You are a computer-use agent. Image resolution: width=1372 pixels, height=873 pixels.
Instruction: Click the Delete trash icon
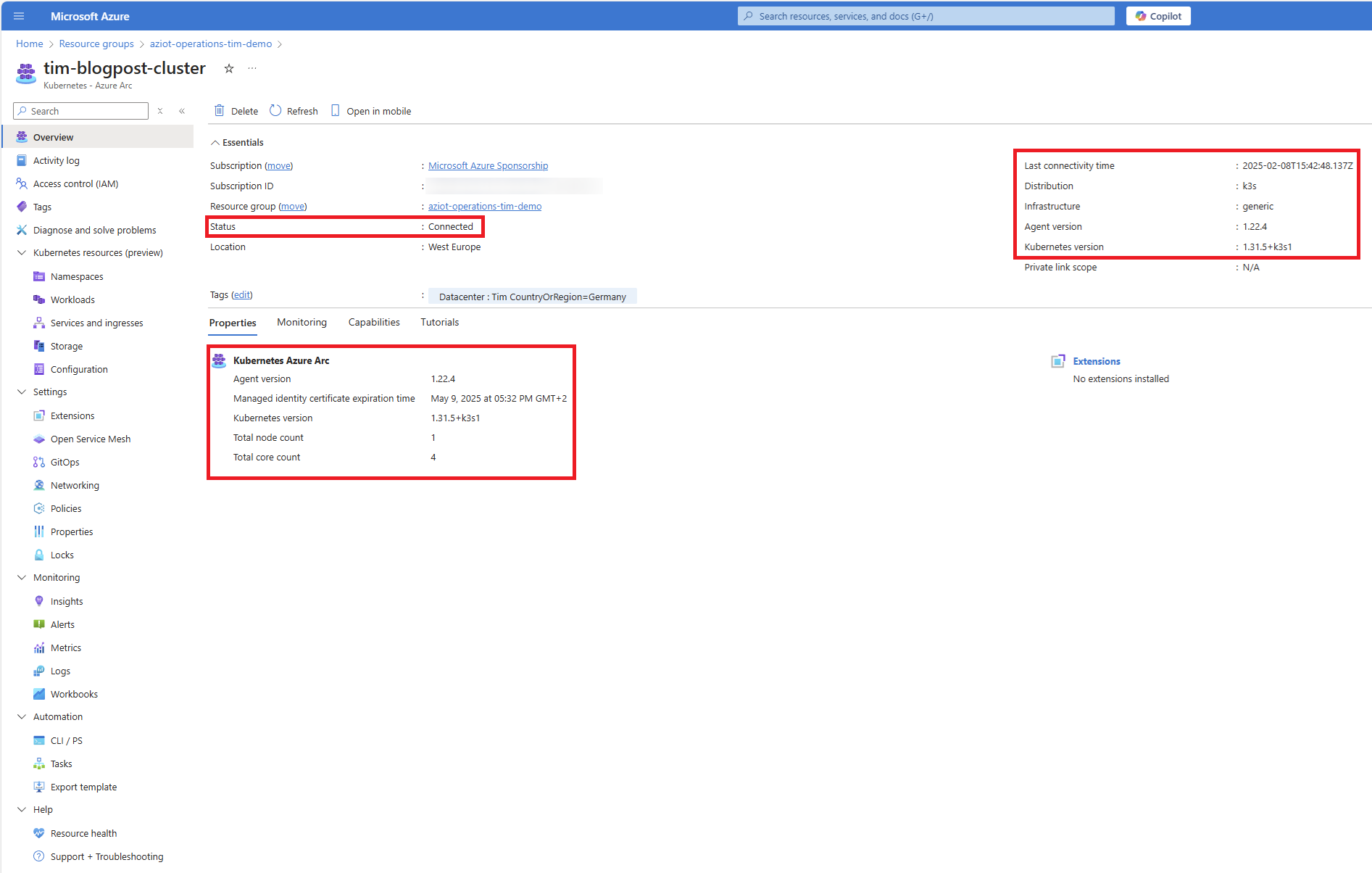[x=220, y=111]
